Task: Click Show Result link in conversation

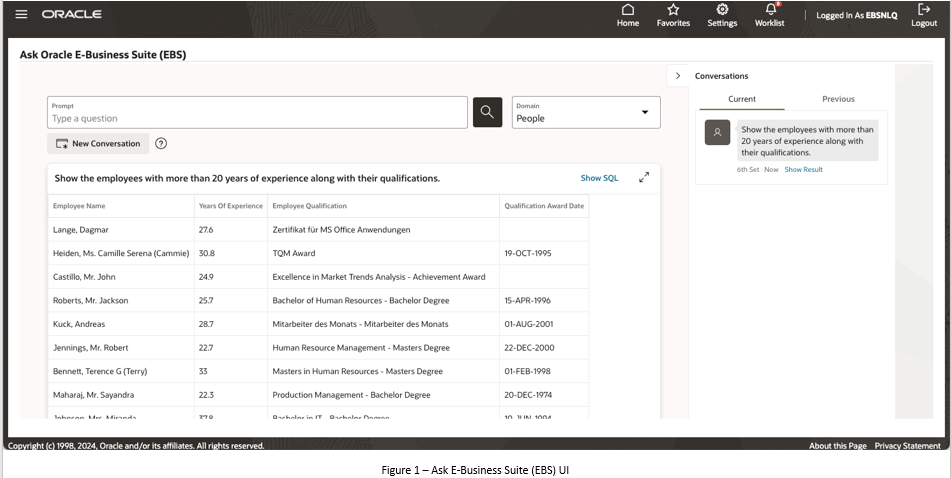Action: (803, 170)
